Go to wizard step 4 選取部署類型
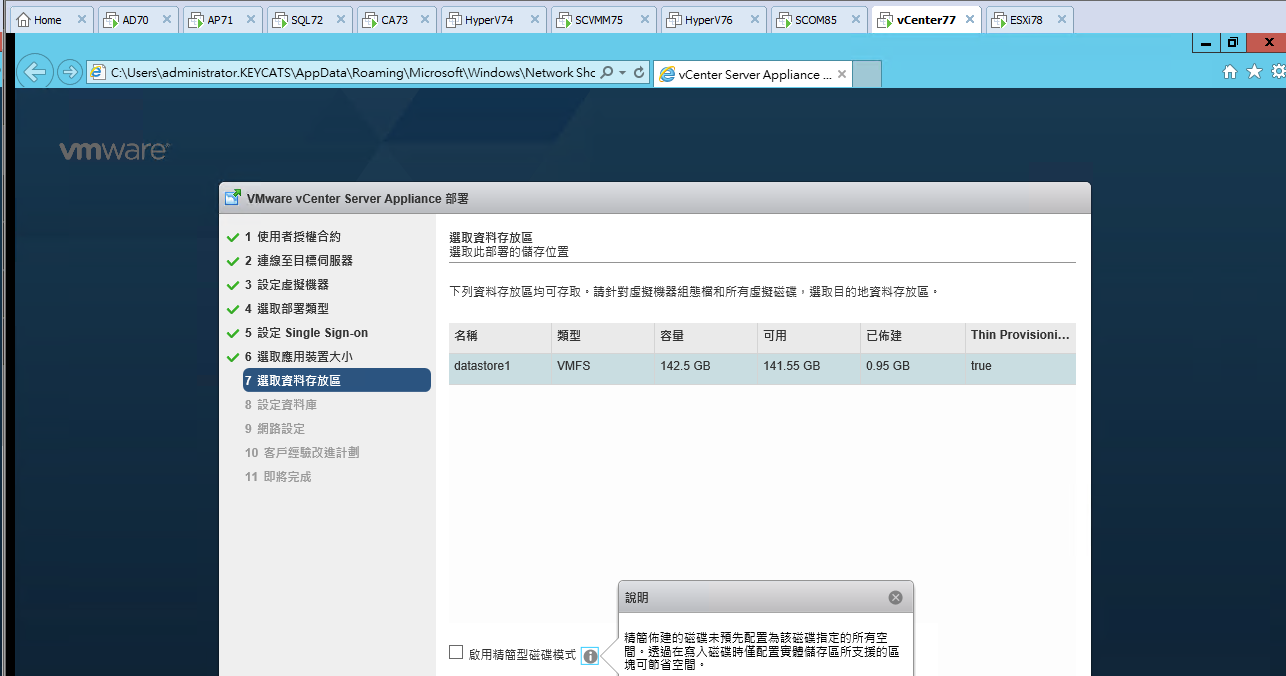The width and height of the screenshot is (1286, 676). coord(286,309)
